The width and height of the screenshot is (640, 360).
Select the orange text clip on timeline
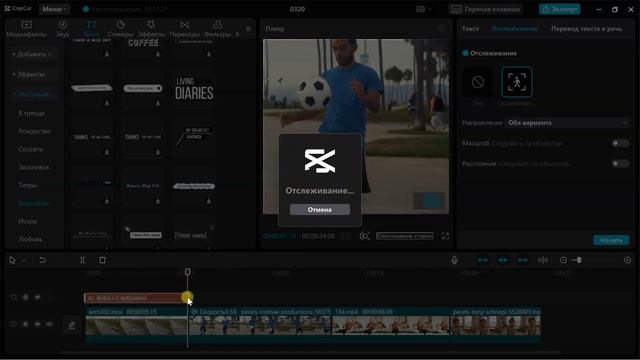pos(136,298)
